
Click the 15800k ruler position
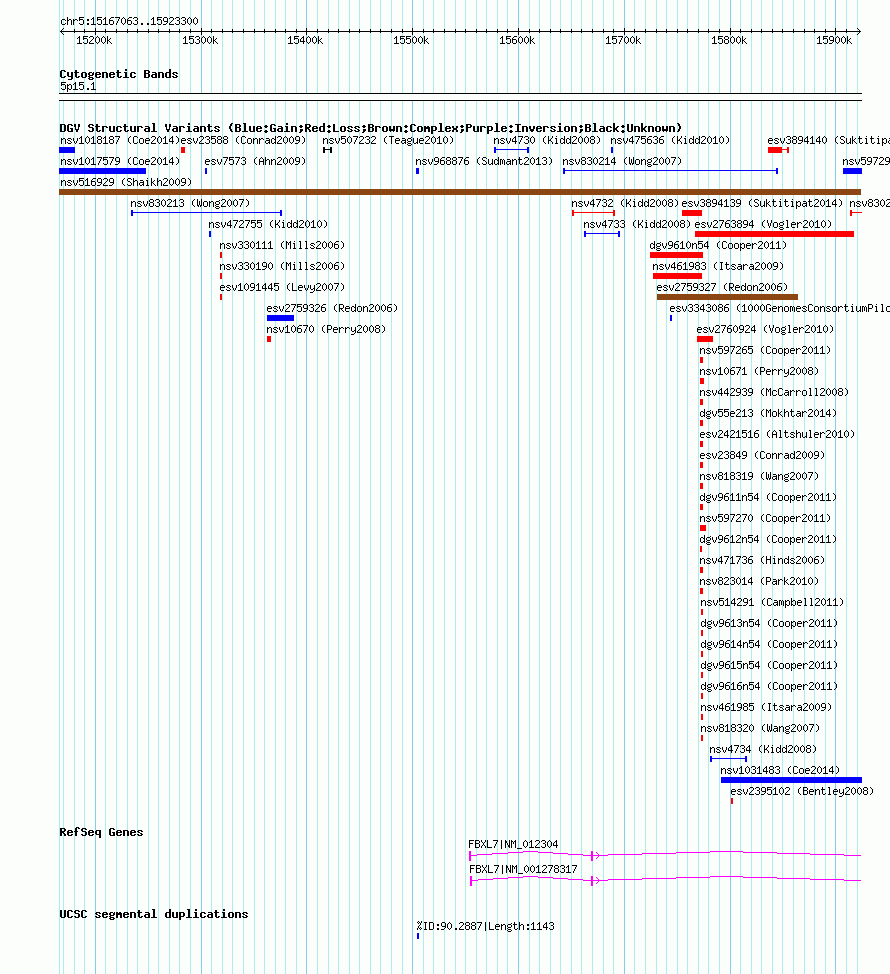pyautogui.click(x=729, y=41)
